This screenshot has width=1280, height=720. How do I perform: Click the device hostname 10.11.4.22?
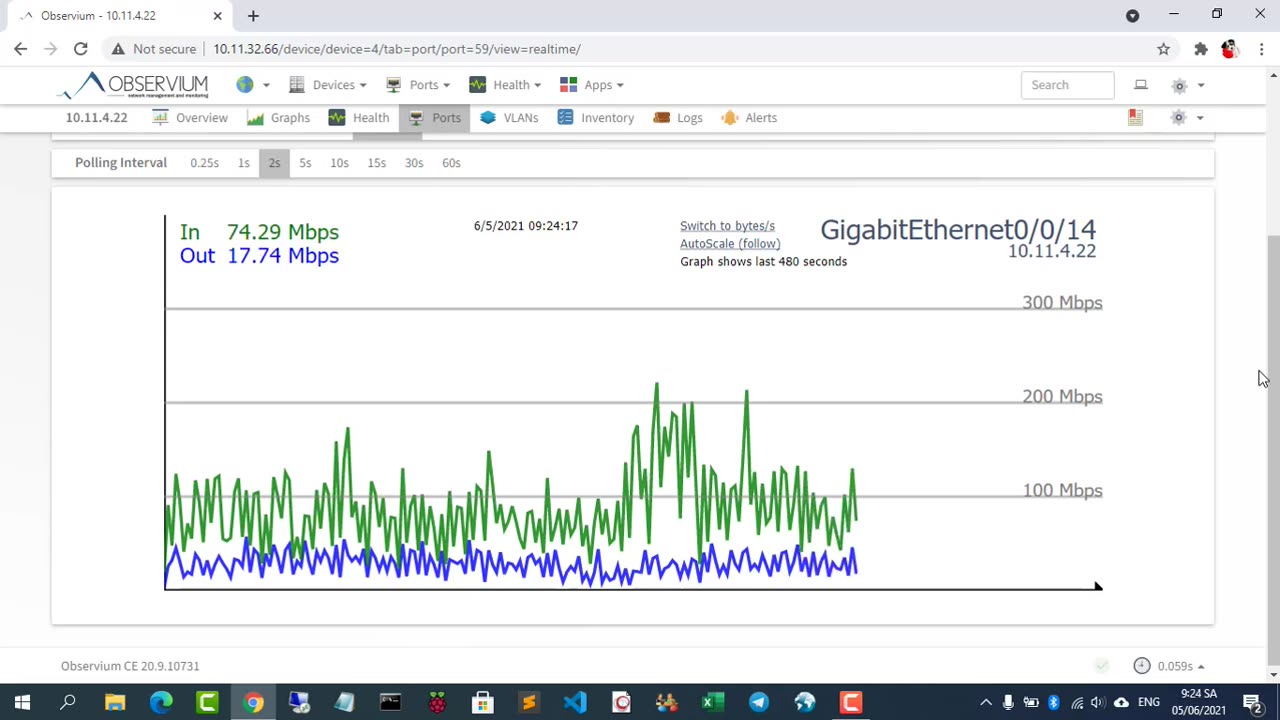[x=96, y=118]
